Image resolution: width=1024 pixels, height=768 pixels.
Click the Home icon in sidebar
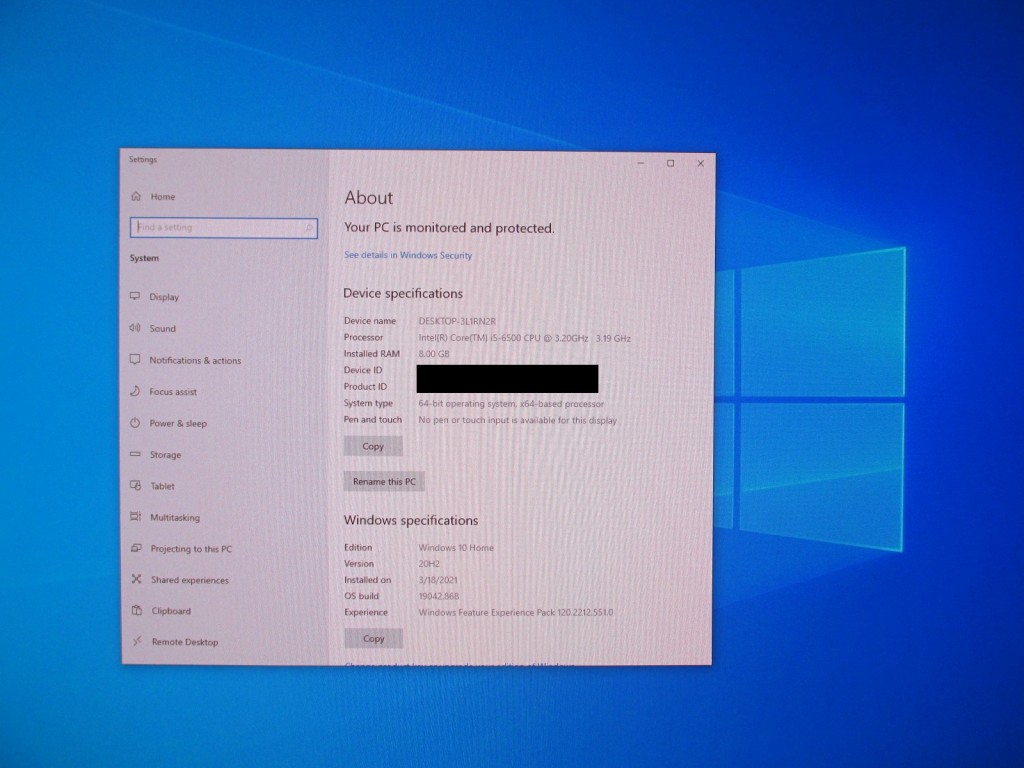coord(136,197)
